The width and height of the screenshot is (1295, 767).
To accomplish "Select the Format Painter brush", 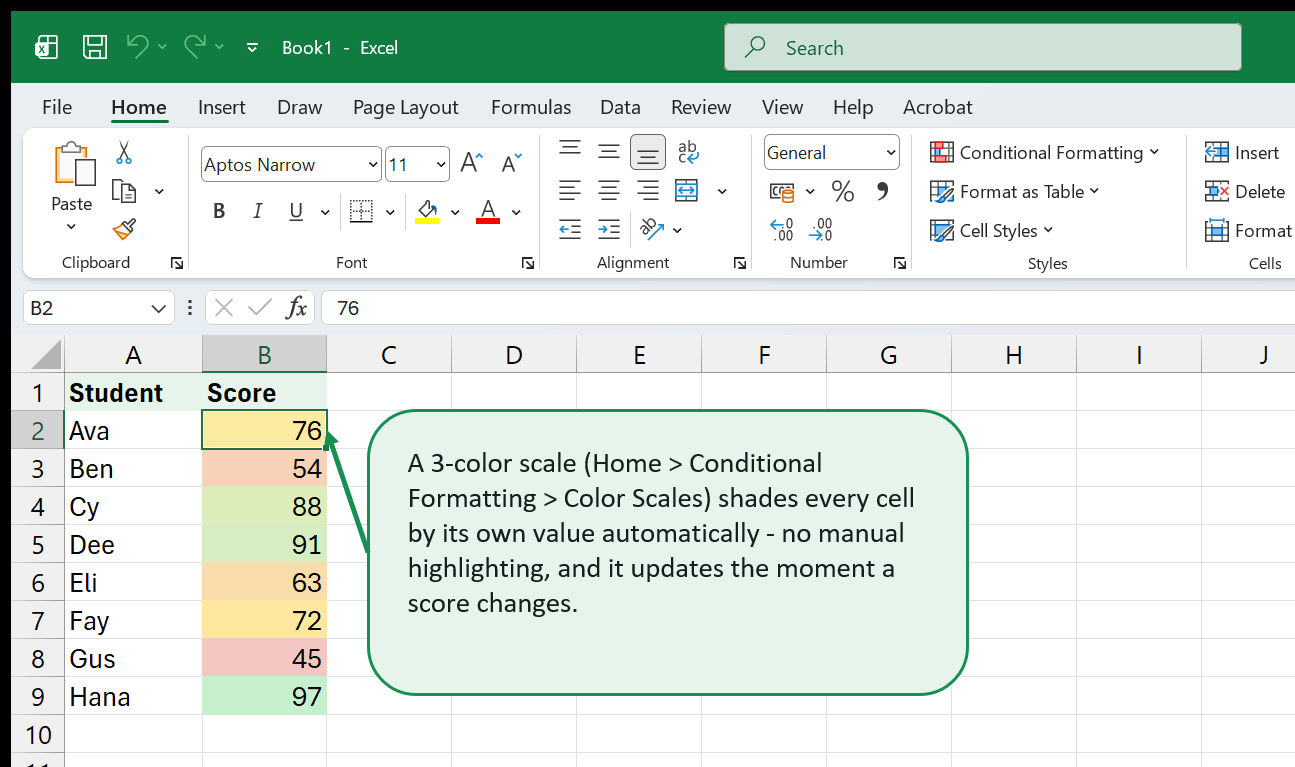I will [x=124, y=230].
